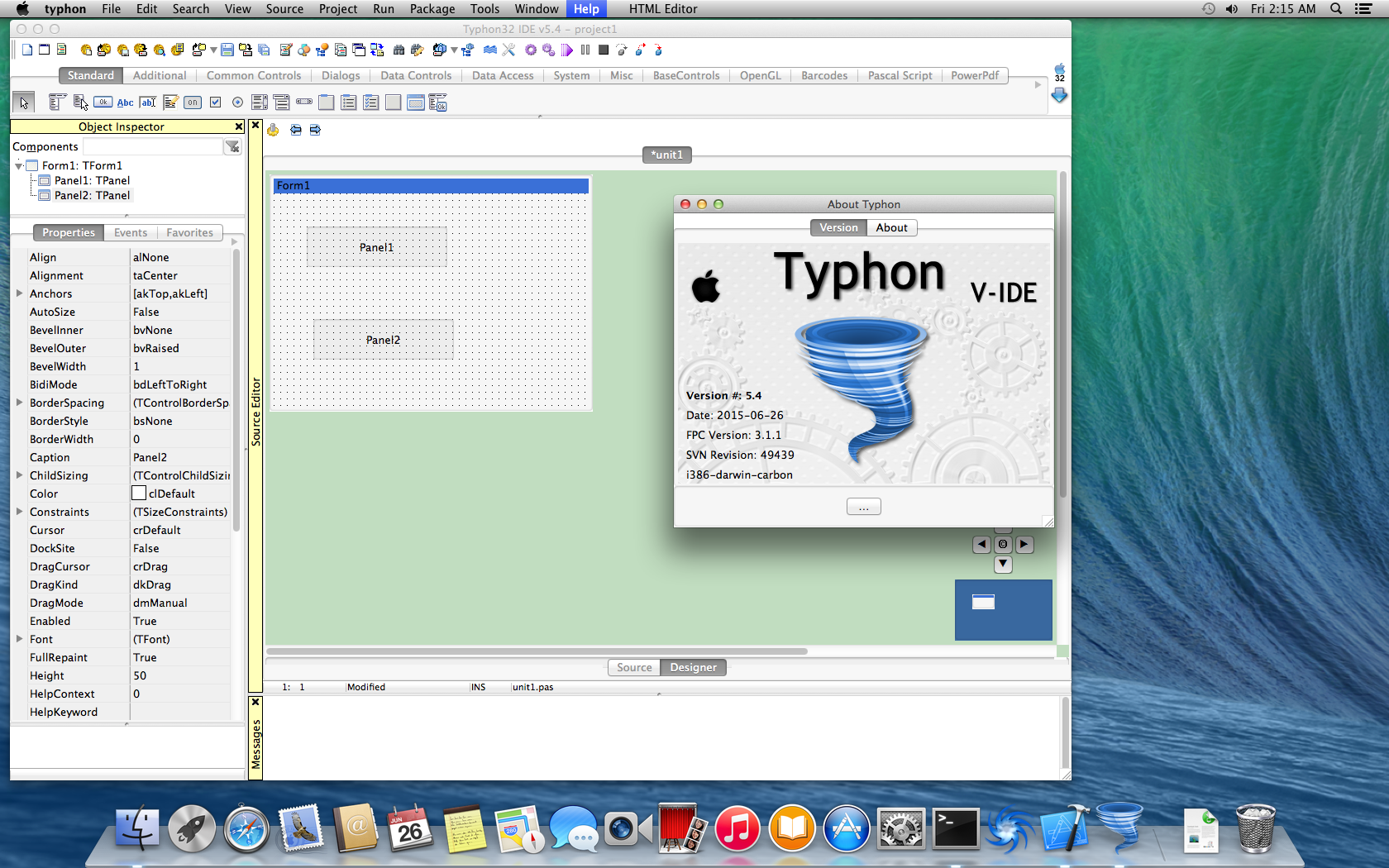Image resolution: width=1389 pixels, height=868 pixels.
Task: Pick the TPanel component icon
Action: (x=394, y=103)
